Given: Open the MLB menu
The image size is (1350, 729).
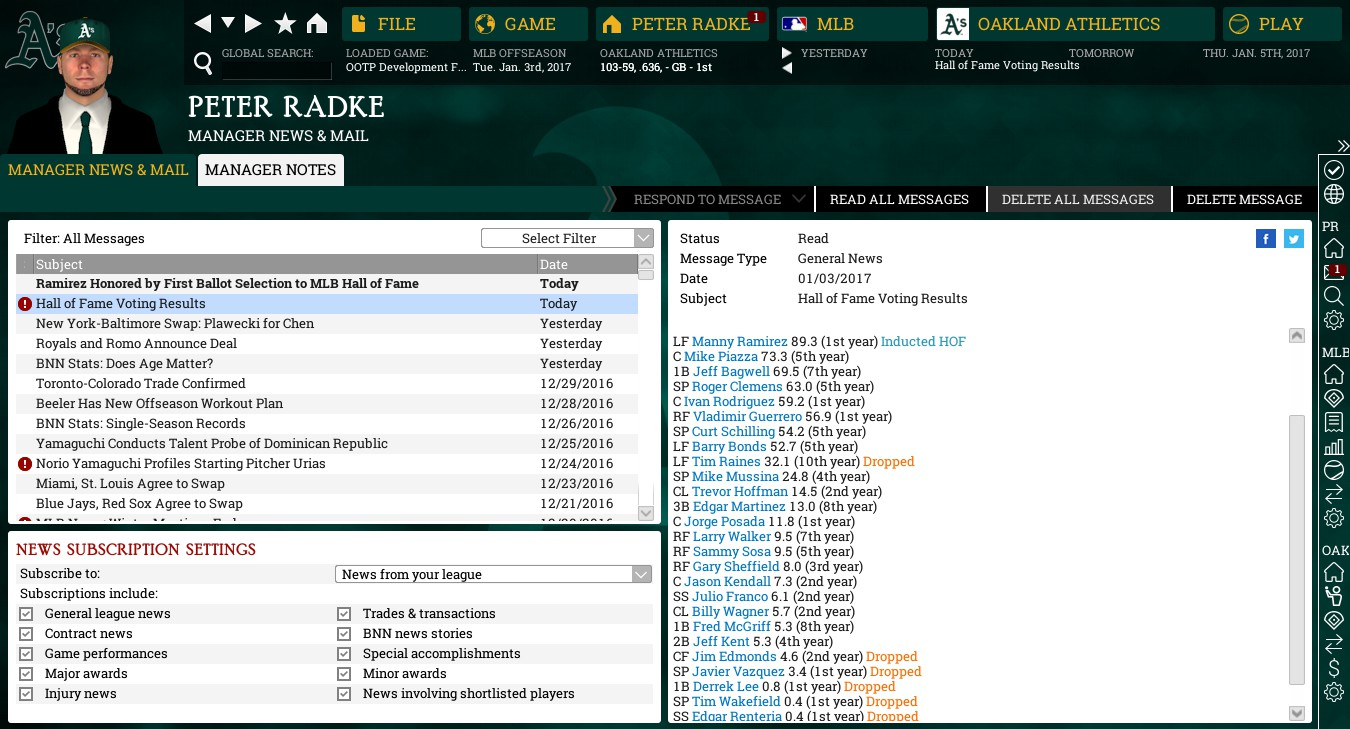Looking at the screenshot, I should [852, 24].
